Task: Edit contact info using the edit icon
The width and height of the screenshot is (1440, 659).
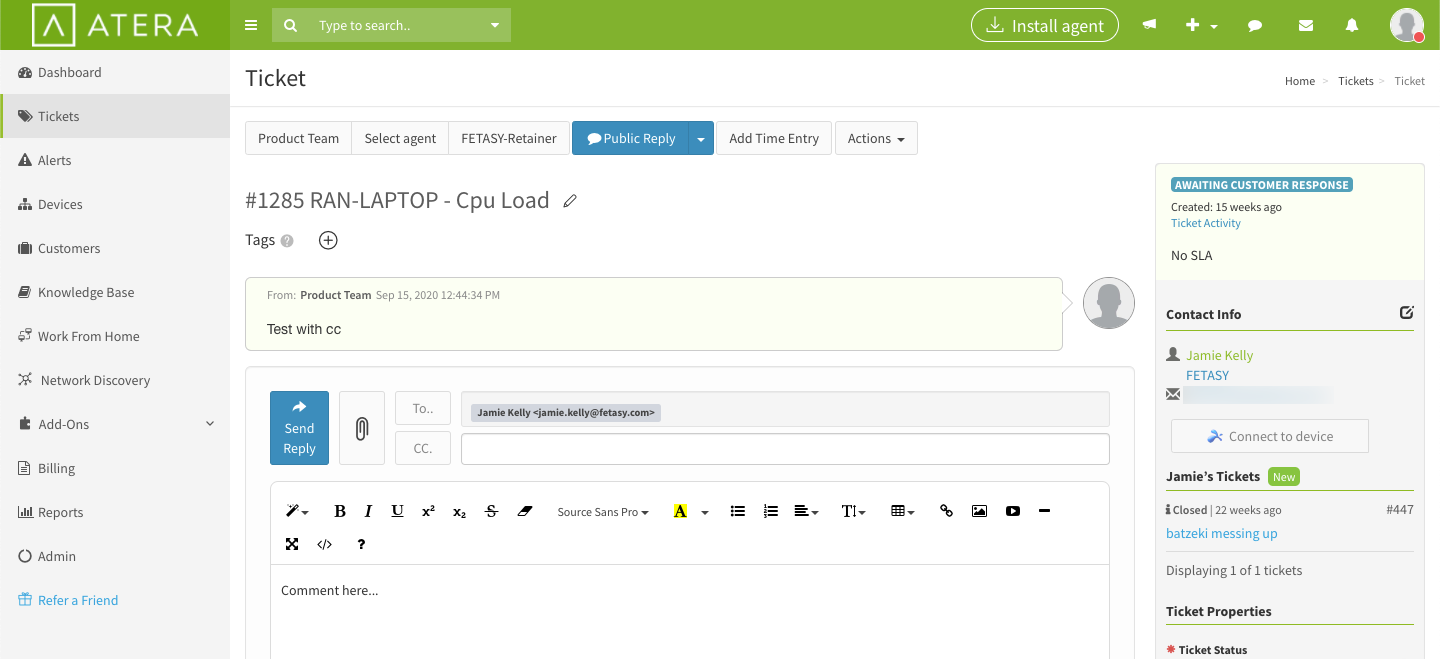Action: pyautogui.click(x=1406, y=313)
